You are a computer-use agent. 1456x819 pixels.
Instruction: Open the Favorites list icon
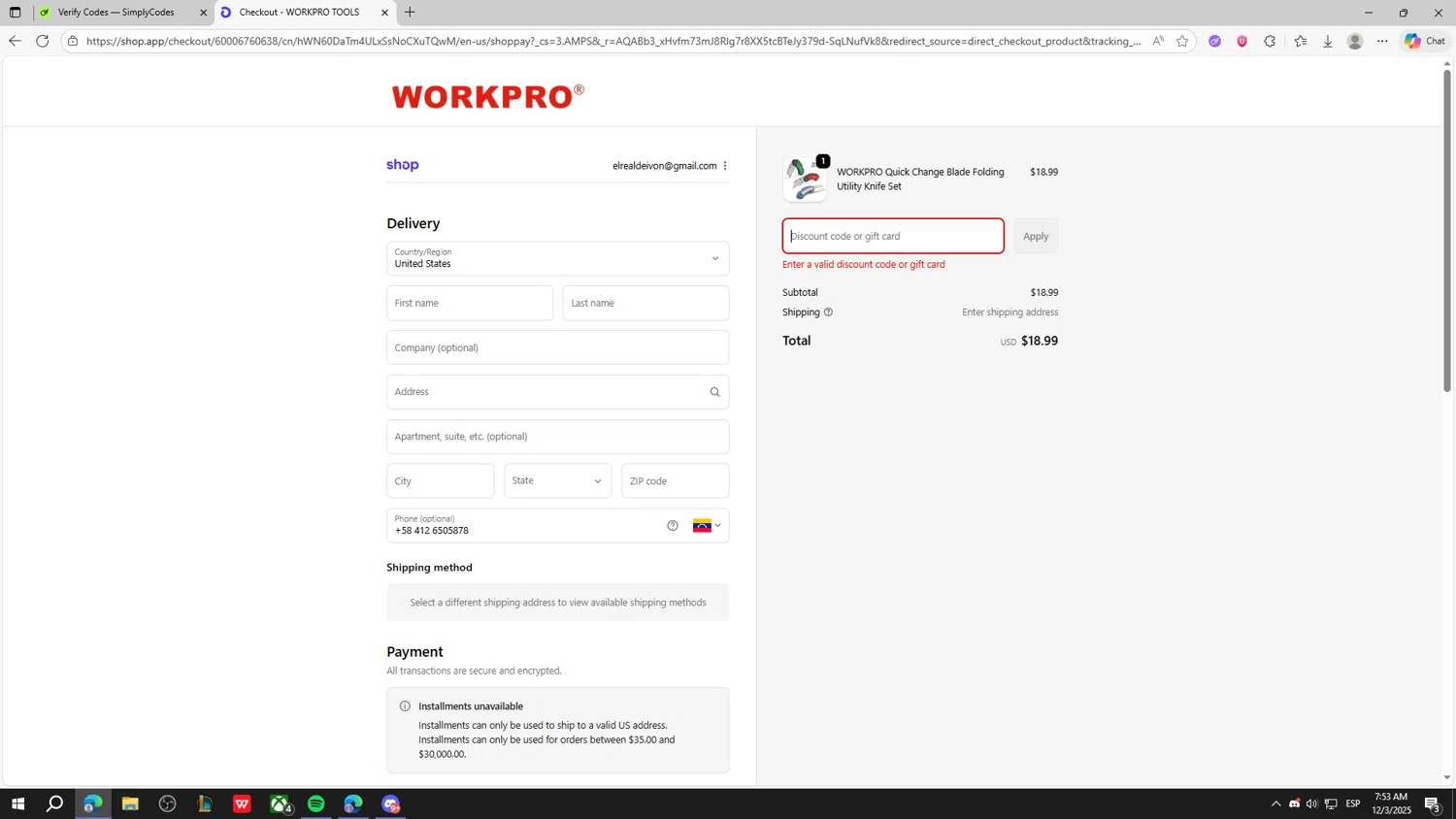pyautogui.click(x=1300, y=41)
